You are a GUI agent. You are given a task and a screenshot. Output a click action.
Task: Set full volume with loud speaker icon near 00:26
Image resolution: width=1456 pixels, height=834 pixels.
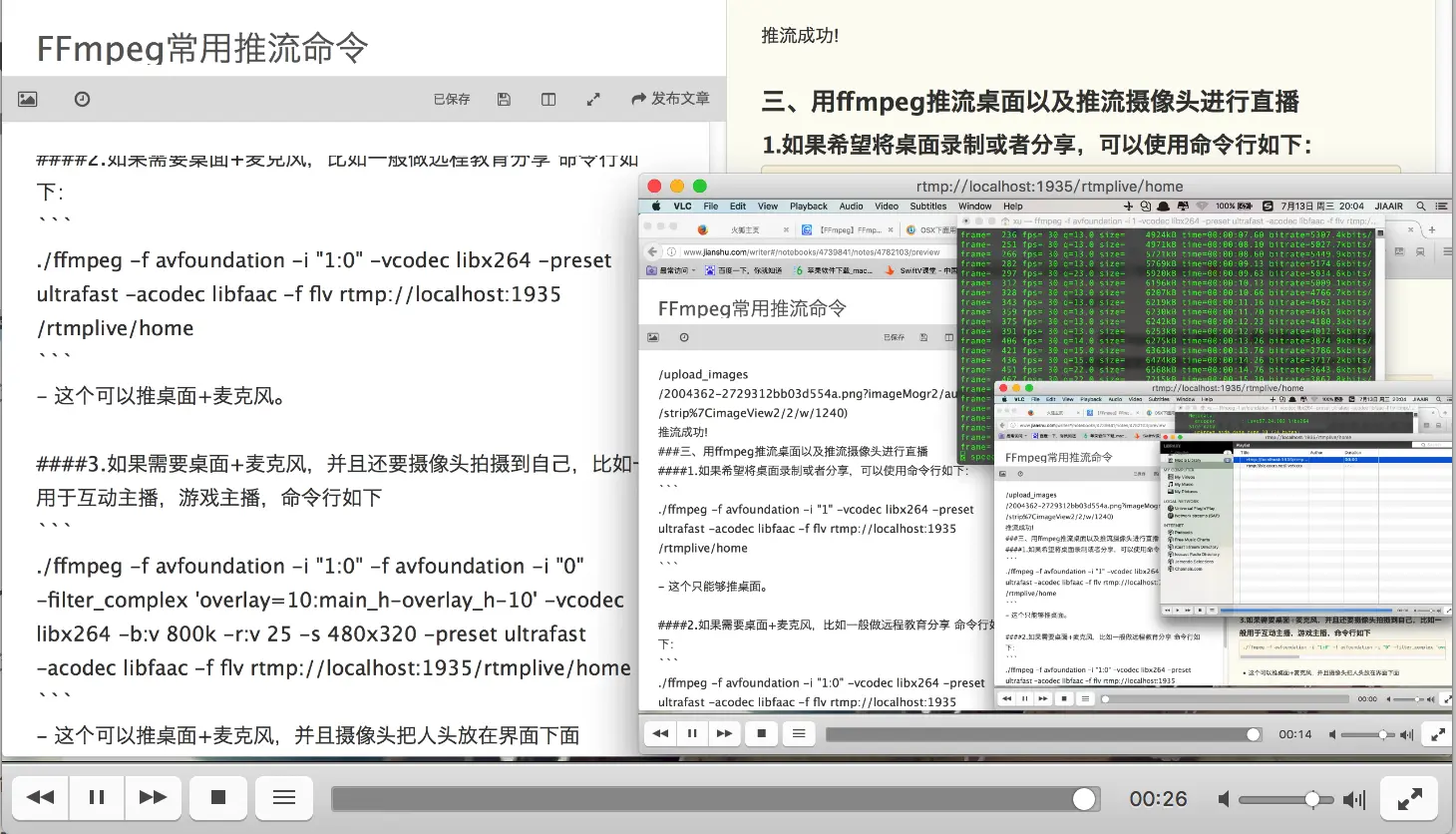(1354, 799)
